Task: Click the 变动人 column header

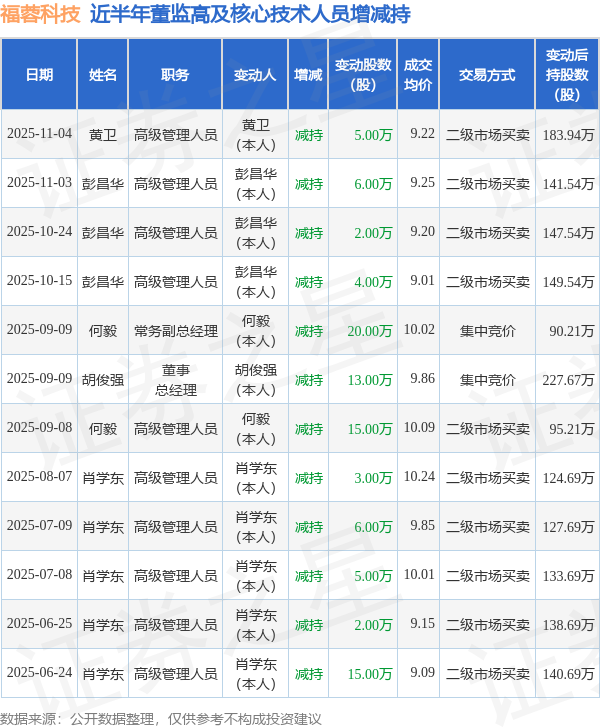Action: click(x=255, y=74)
